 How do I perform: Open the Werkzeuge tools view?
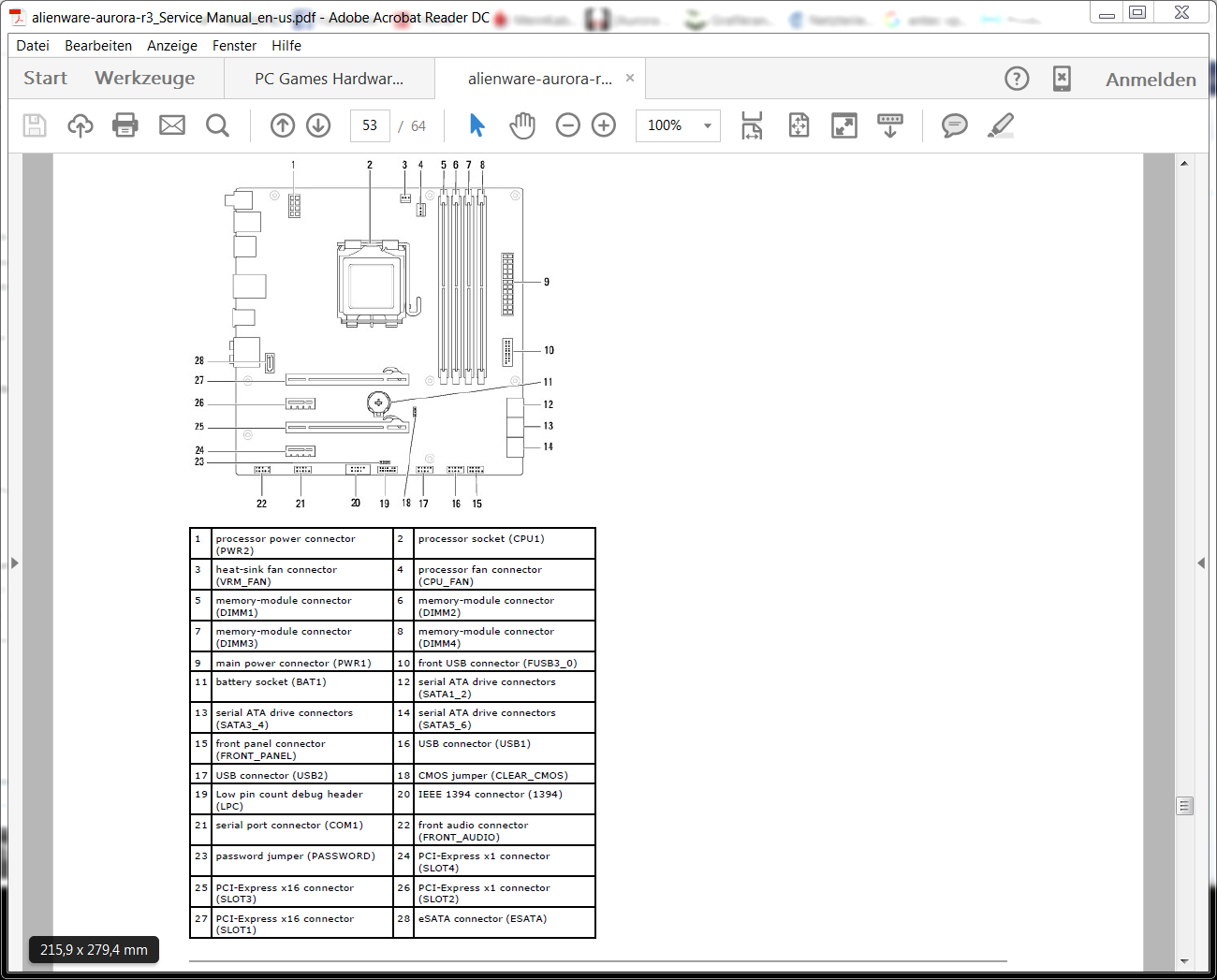(145, 79)
